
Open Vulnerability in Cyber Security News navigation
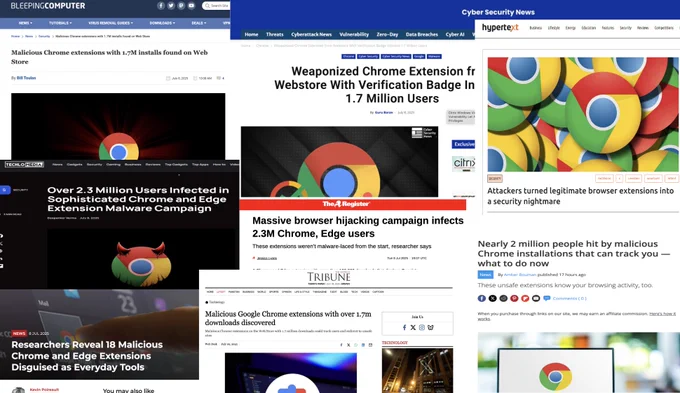(x=354, y=34)
